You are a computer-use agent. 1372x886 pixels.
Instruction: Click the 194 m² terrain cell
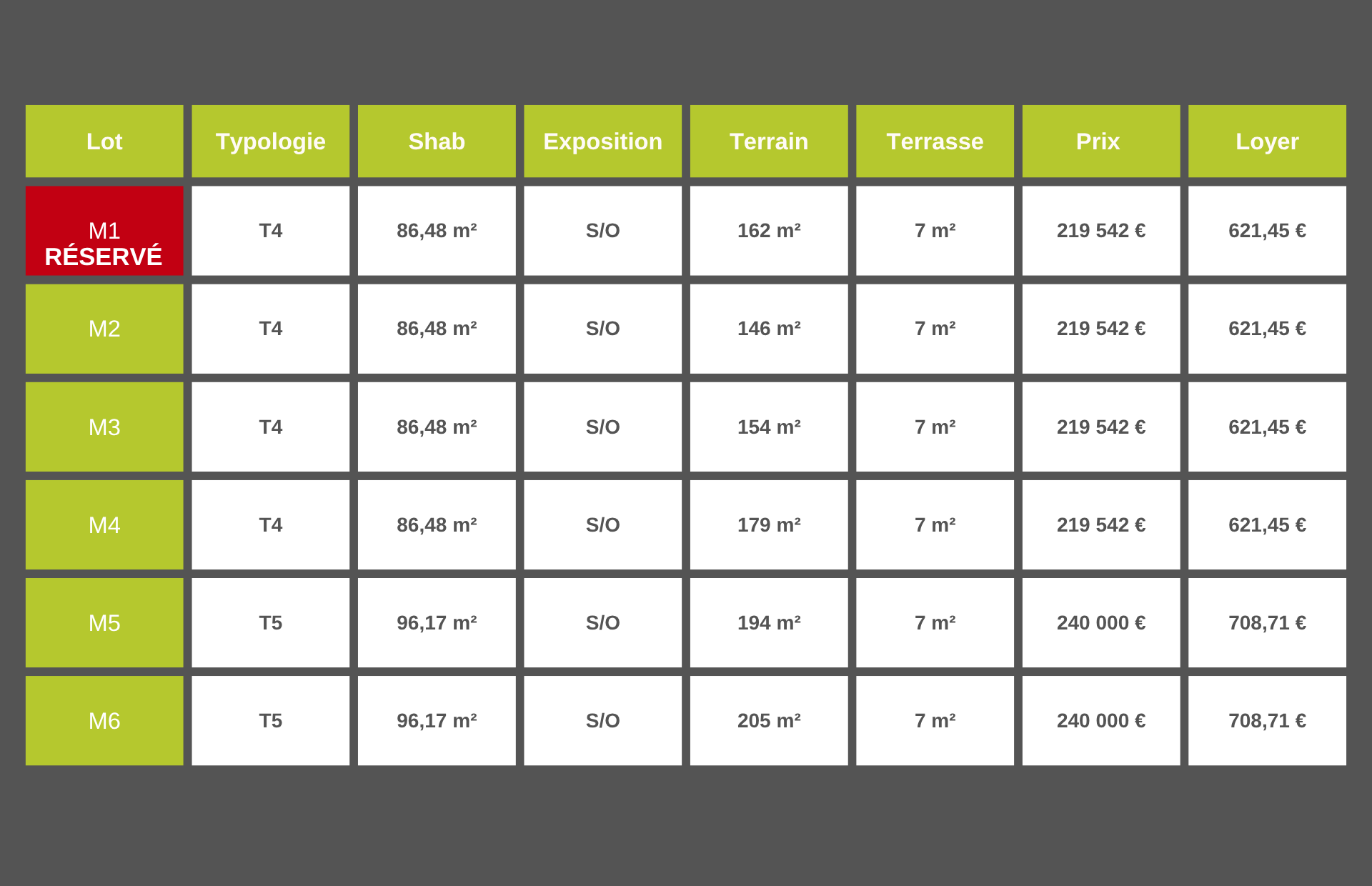769,622
